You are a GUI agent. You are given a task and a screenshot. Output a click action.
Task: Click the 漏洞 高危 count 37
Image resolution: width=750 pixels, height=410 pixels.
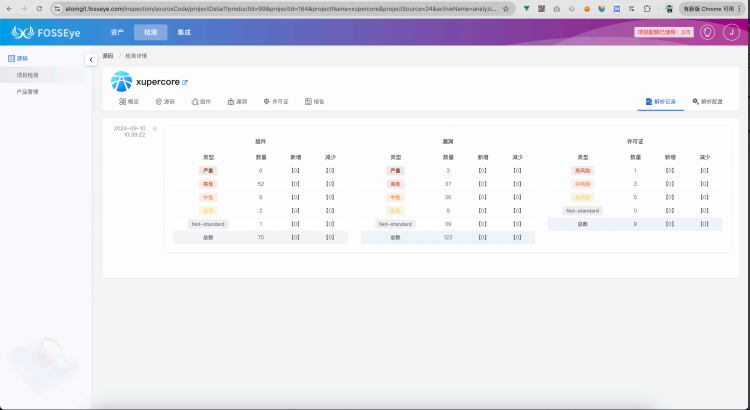point(448,184)
